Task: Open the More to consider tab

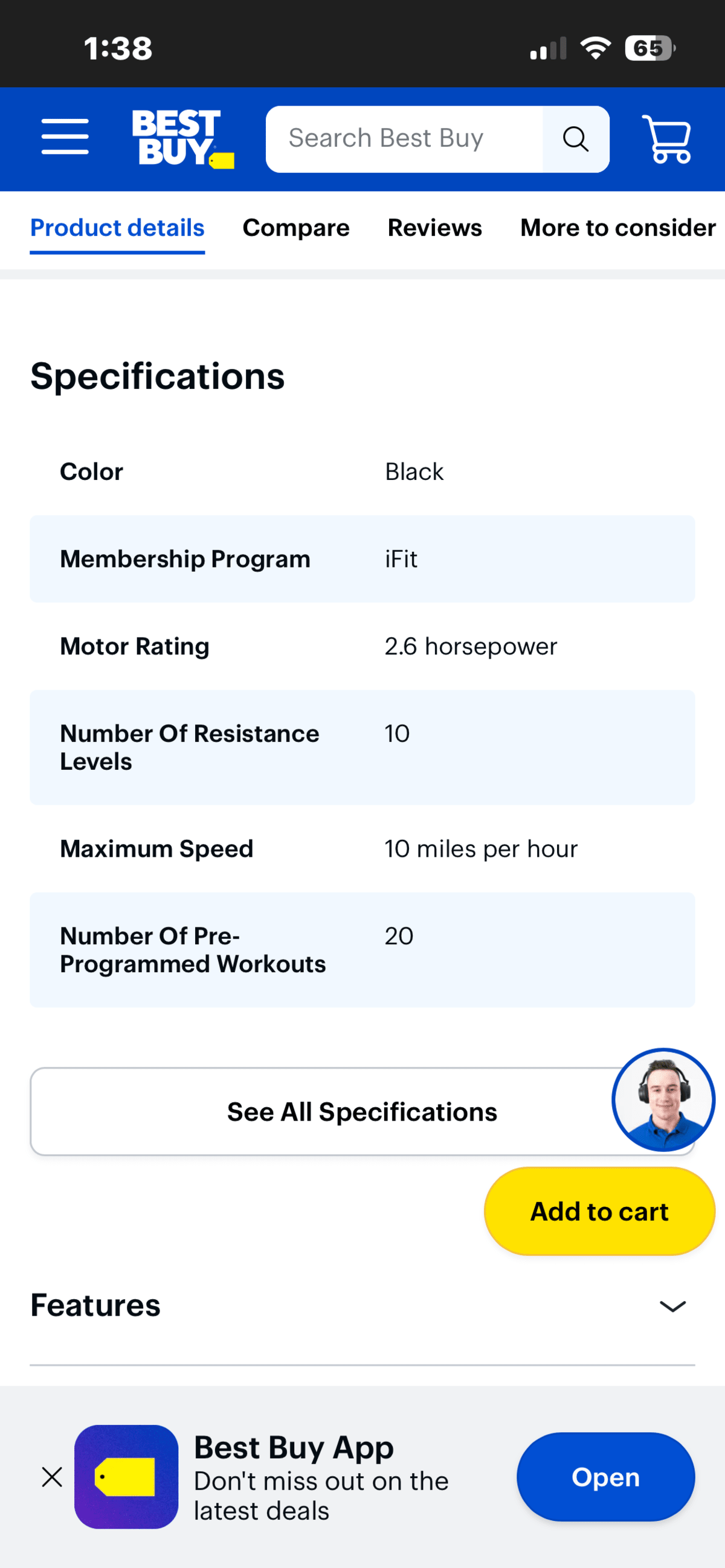Action: coord(618,228)
